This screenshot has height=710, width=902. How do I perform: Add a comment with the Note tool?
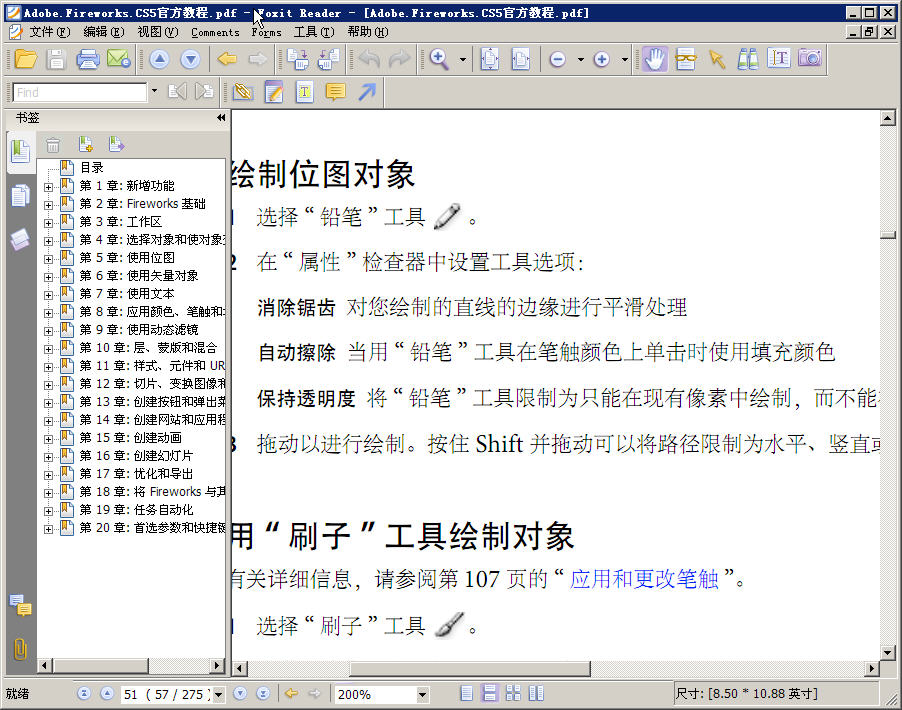pyautogui.click(x=335, y=91)
